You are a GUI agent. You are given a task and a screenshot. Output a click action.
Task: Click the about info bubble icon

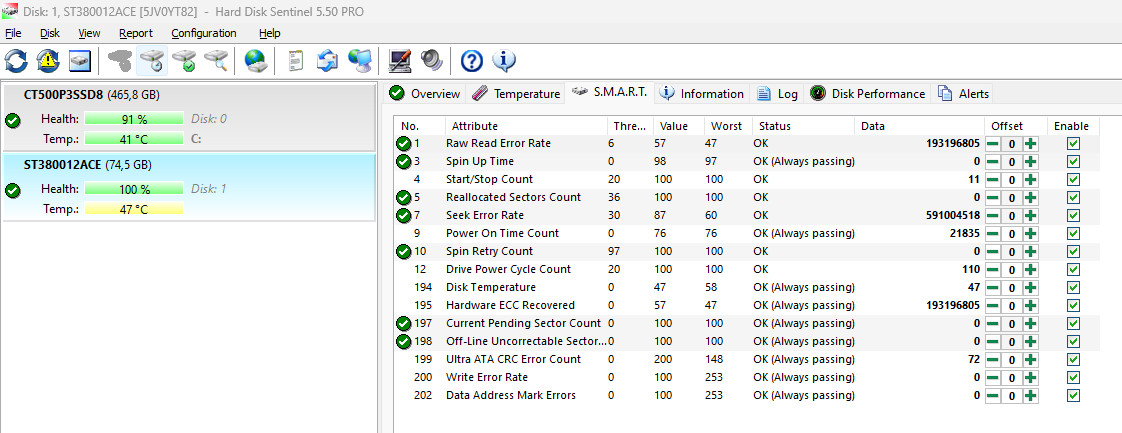pyautogui.click(x=504, y=61)
